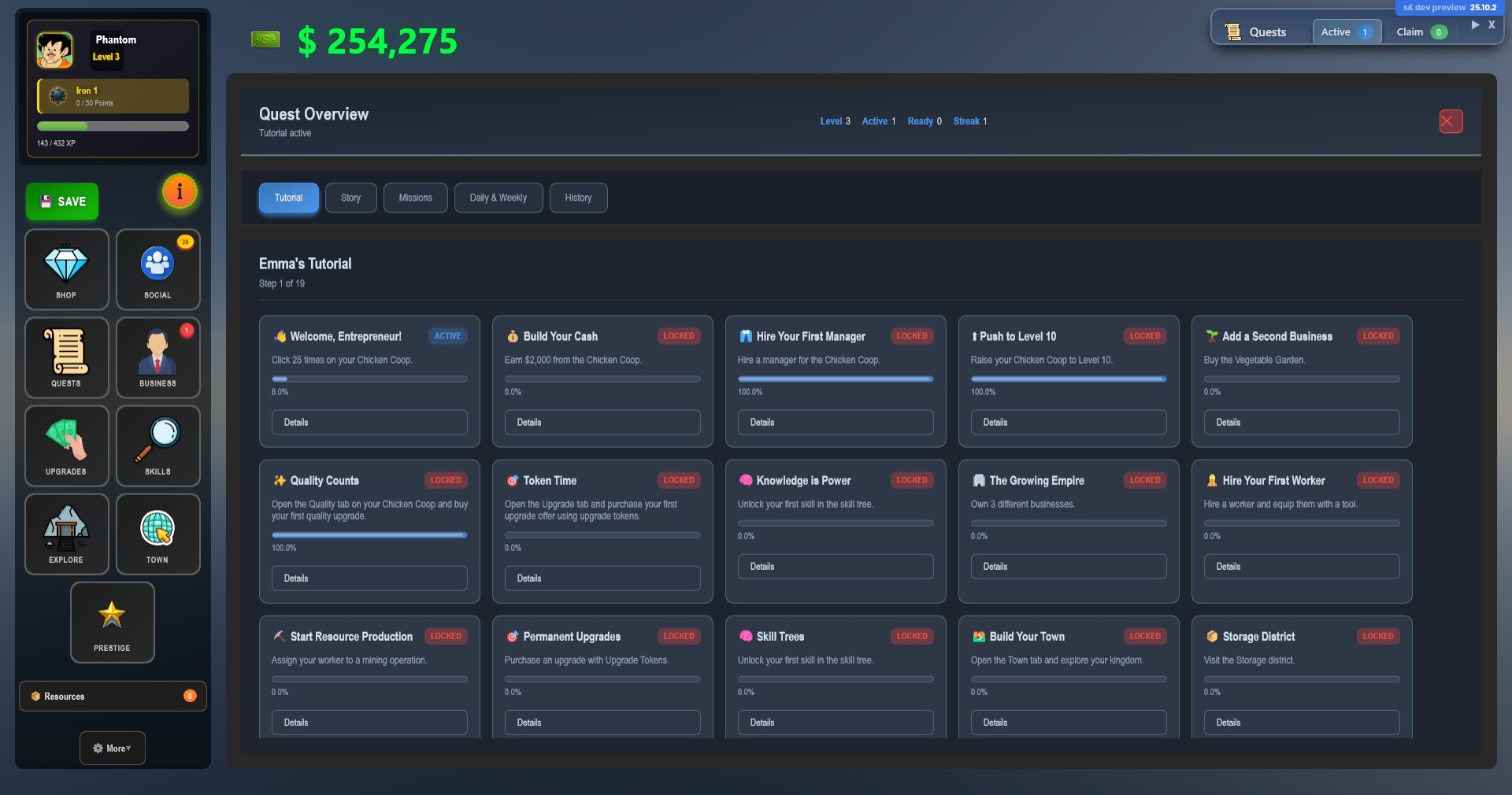Toggle the Active quests filter
Viewport: 1512px width, 795px height.
point(1346,32)
